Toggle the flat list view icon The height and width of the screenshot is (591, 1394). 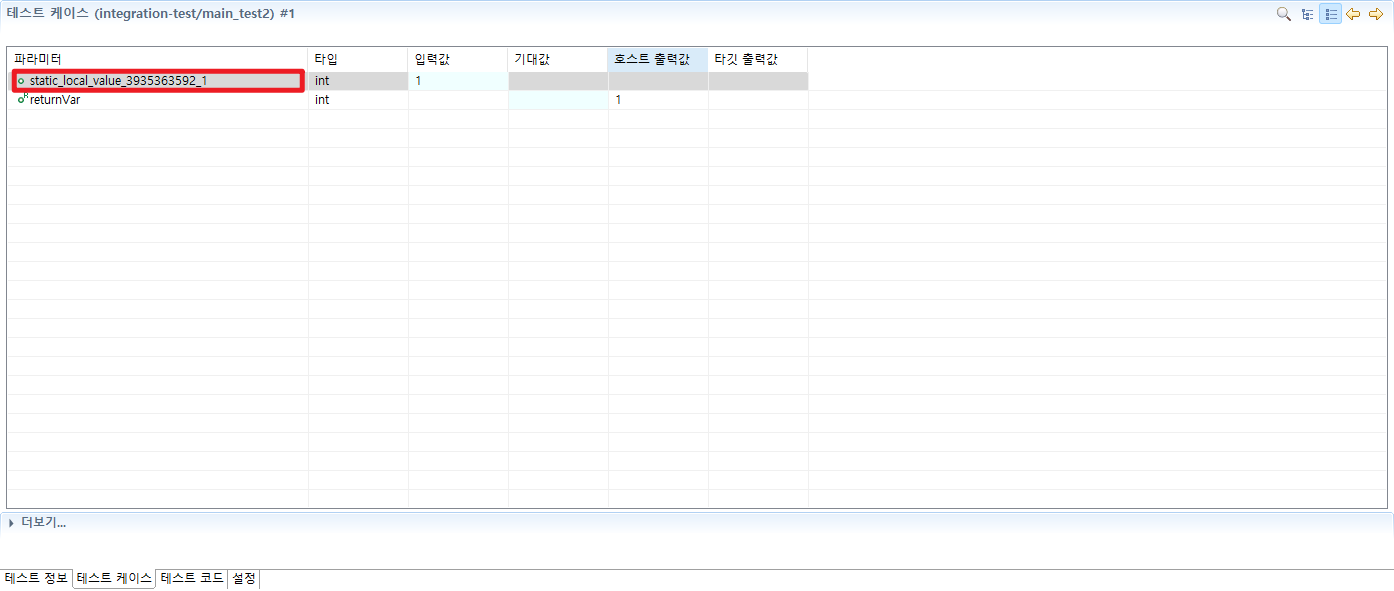point(1331,14)
